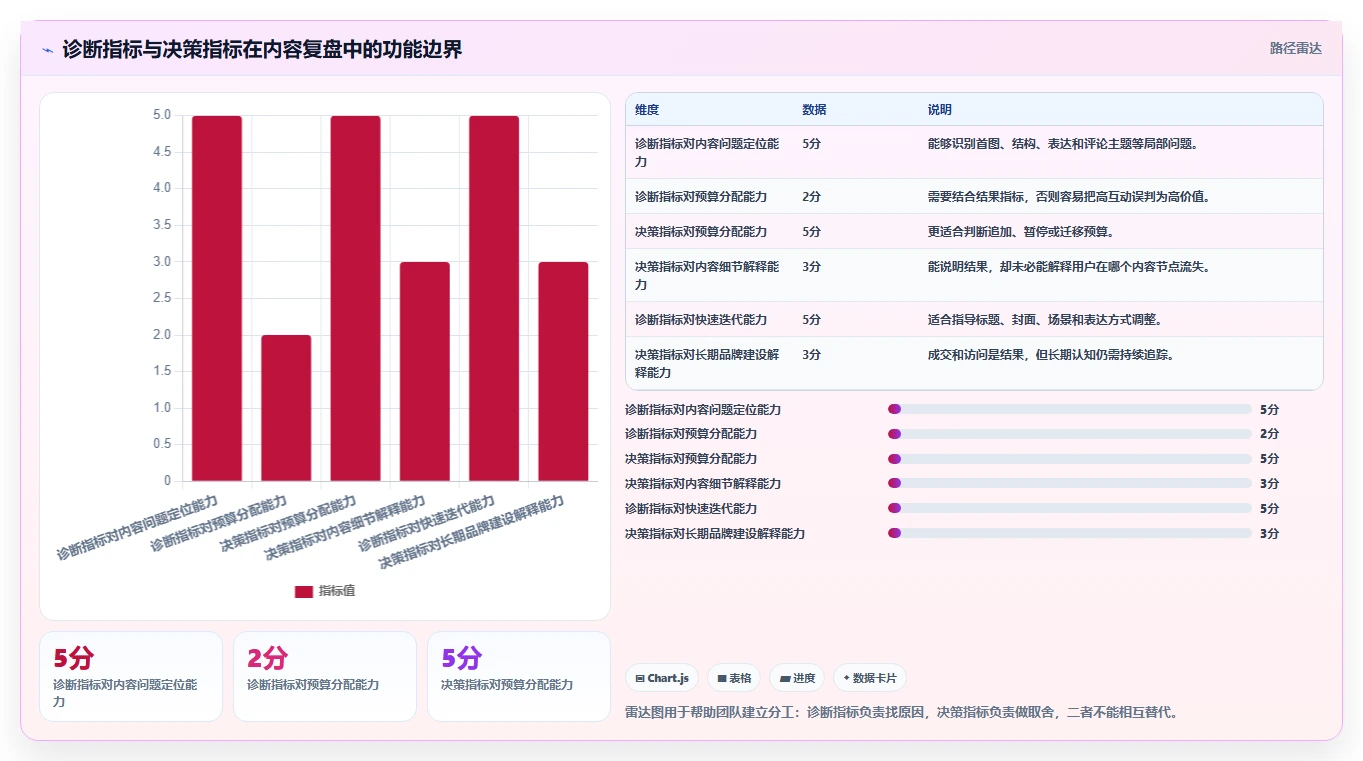Click table cell 决策指标对长期品牌建设解释能力
This screenshot has height=761, width=1363.
[x=708, y=363]
